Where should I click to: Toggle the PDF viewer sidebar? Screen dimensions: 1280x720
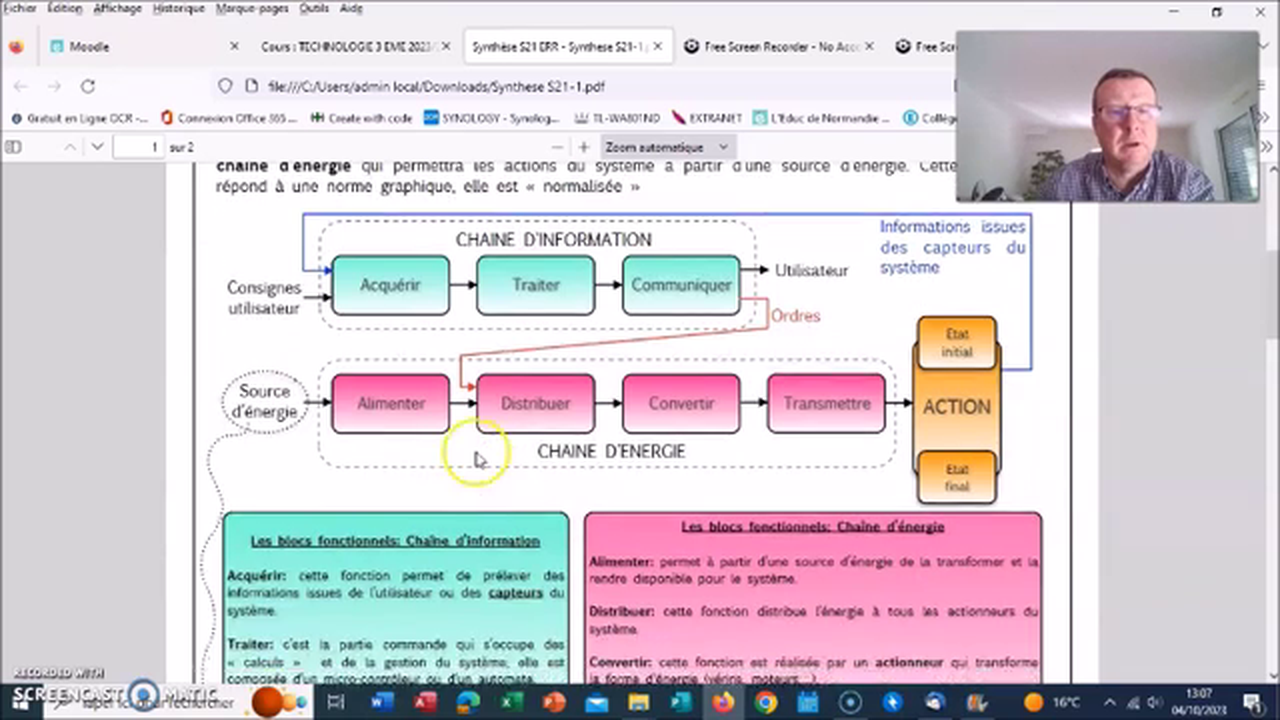coord(13,147)
